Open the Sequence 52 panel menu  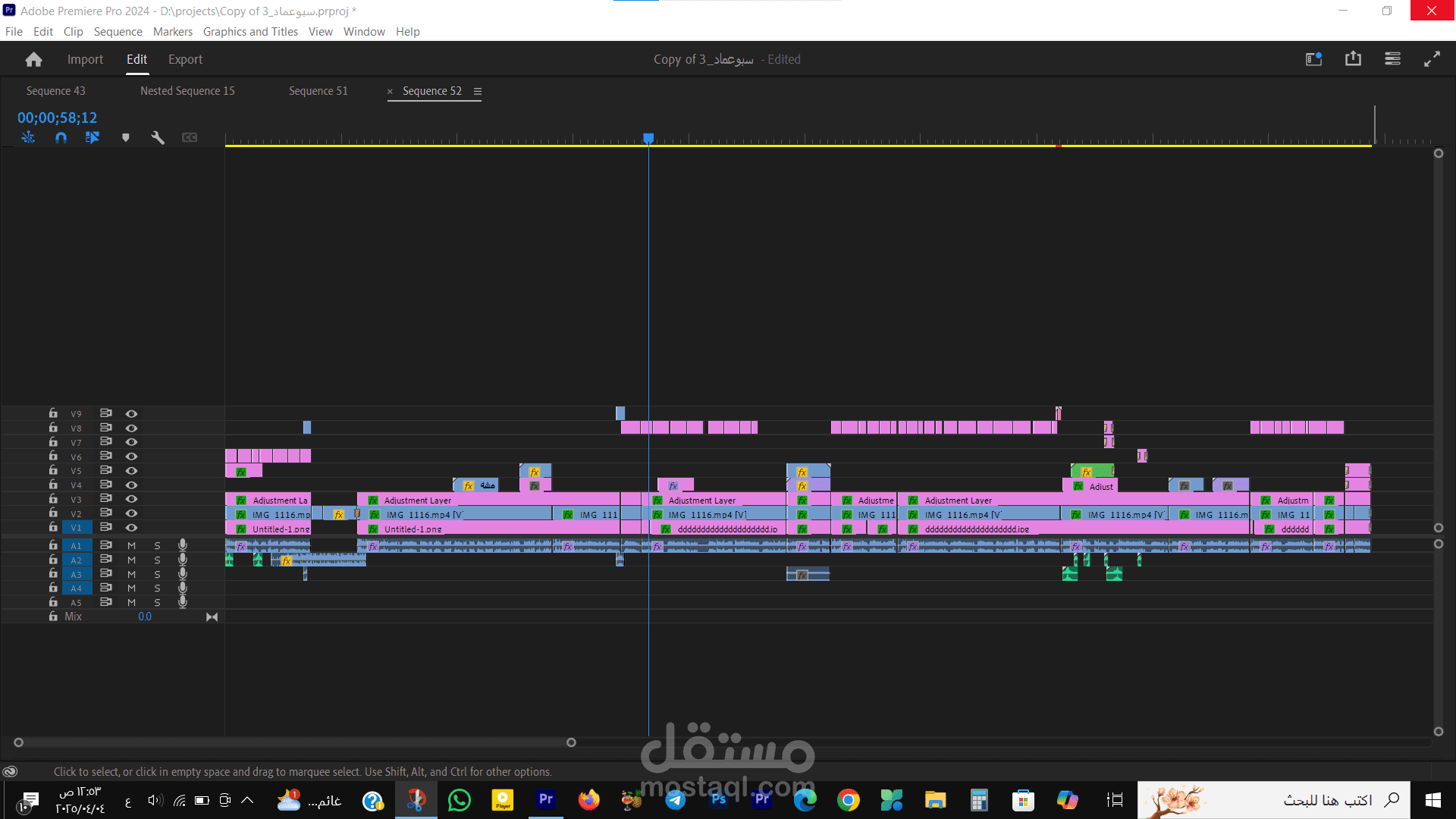click(x=478, y=91)
